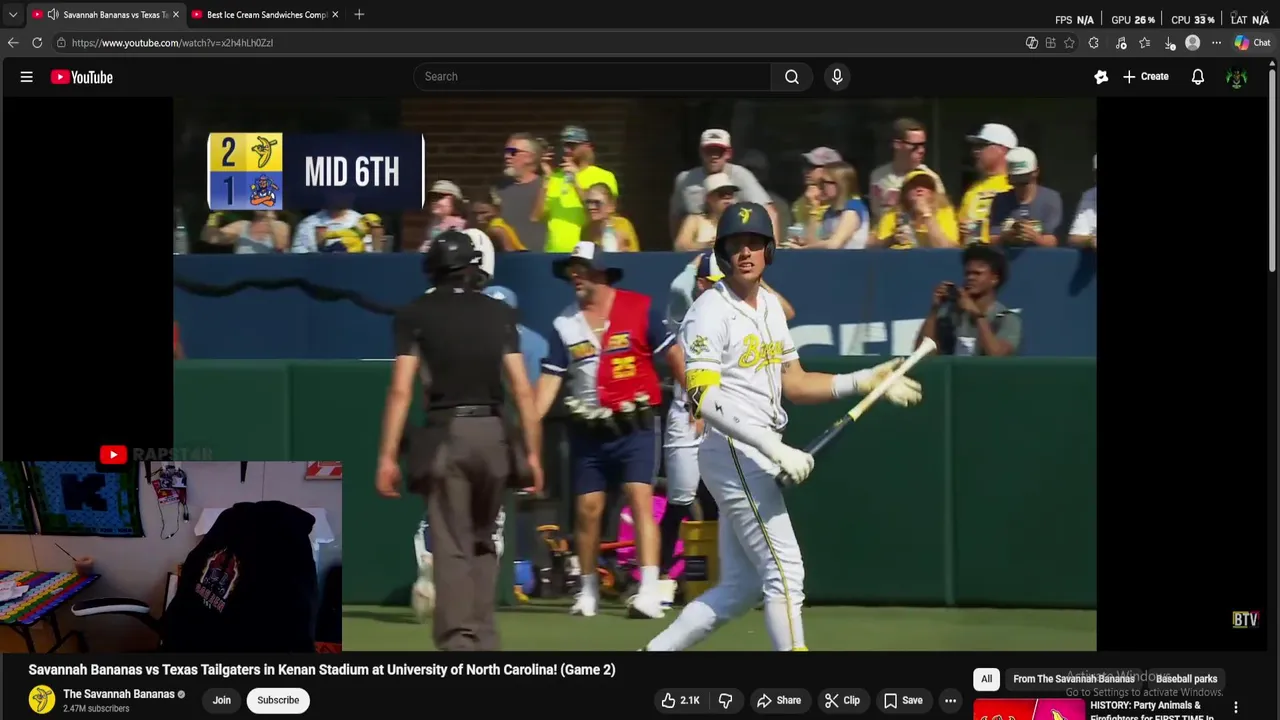Reload the page with the refresh icon

click(x=37, y=43)
